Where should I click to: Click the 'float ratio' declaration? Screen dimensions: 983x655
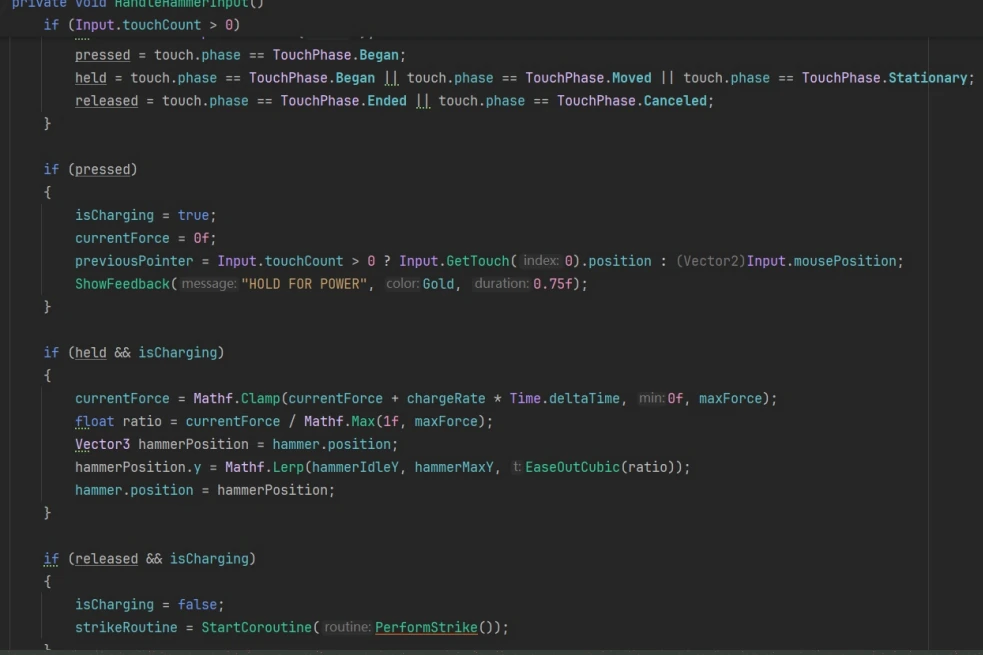coord(118,421)
